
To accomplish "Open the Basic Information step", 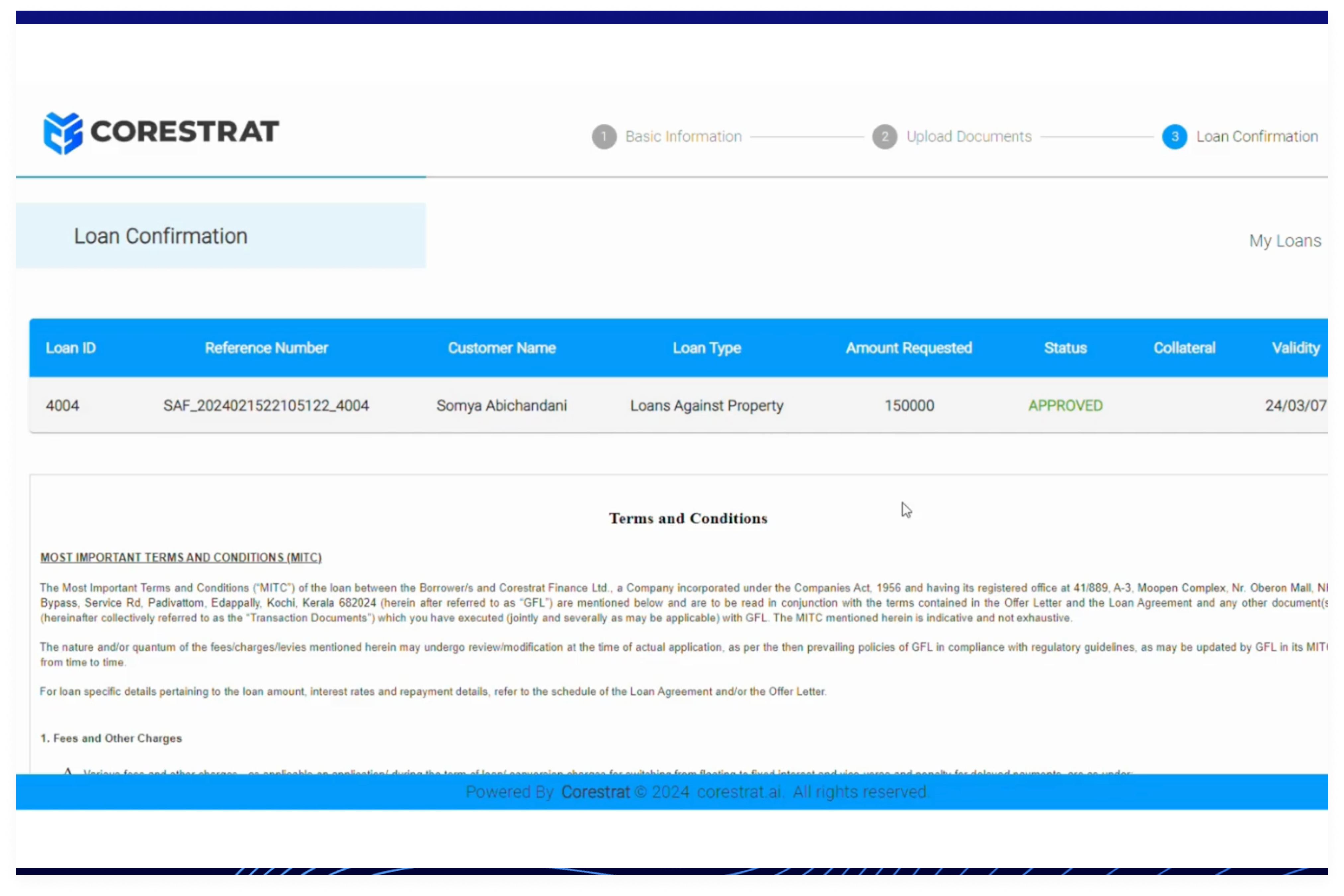I will click(x=683, y=137).
